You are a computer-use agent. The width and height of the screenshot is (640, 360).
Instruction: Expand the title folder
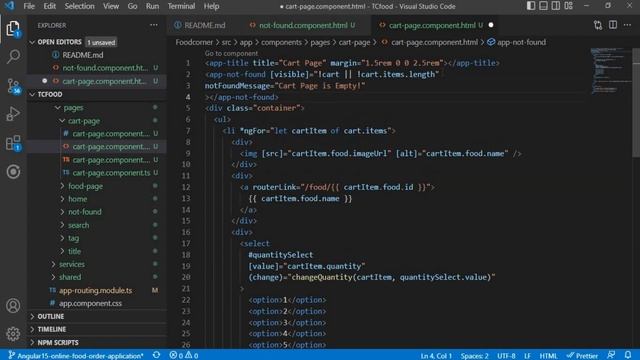[x=62, y=251]
